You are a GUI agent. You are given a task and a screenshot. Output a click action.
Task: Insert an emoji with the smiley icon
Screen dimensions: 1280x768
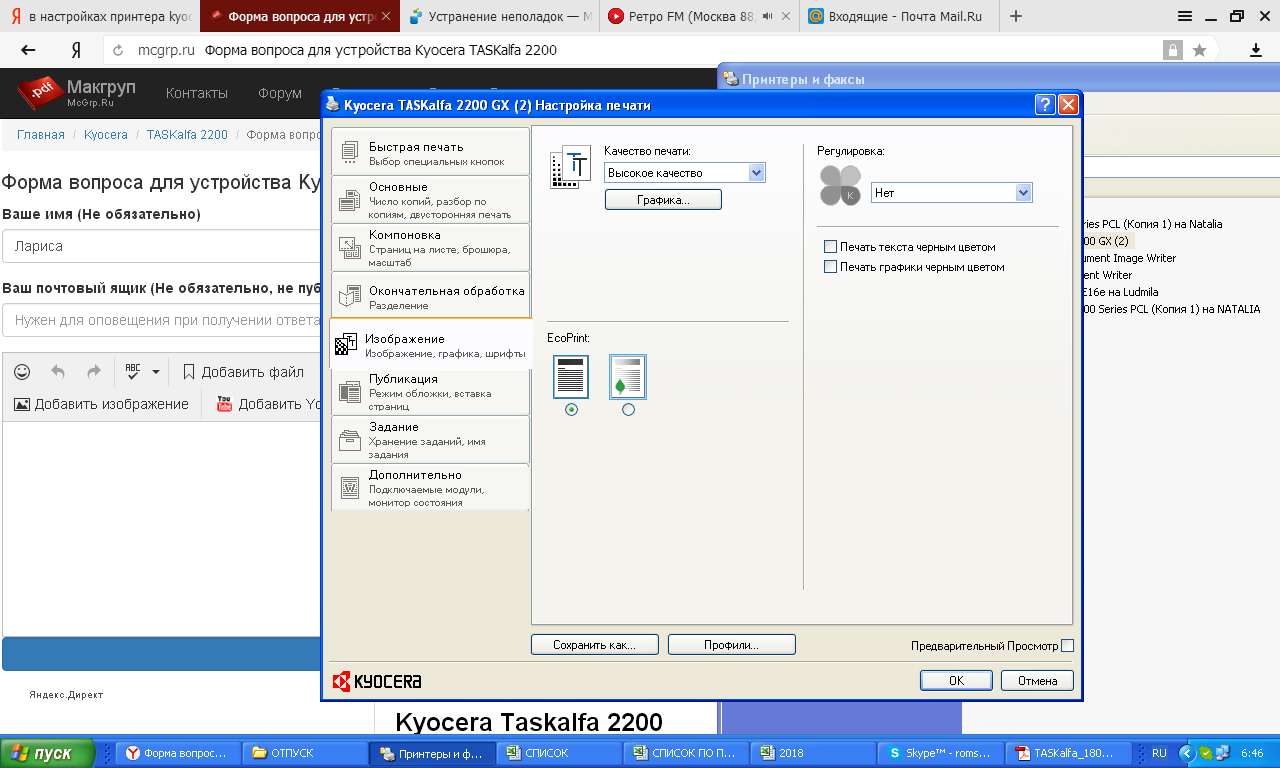click(x=22, y=372)
